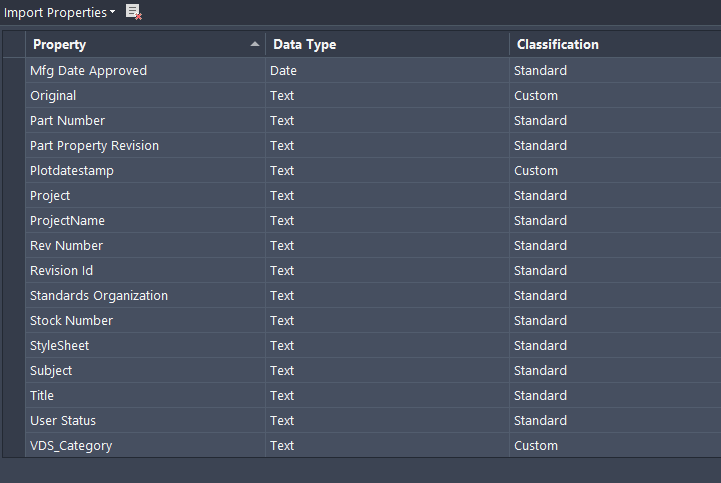721x483 pixels.
Task: Select the ProjectName property
Action: 67,221
